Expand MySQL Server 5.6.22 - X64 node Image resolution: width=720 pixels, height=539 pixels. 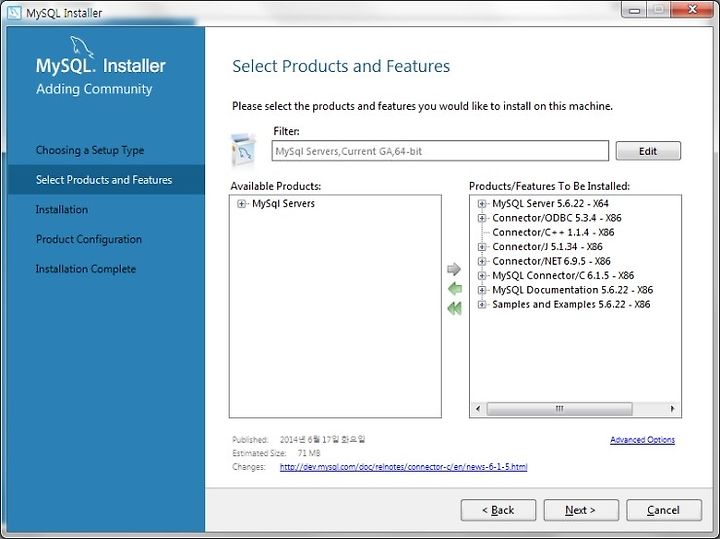(x=482, y=203)
